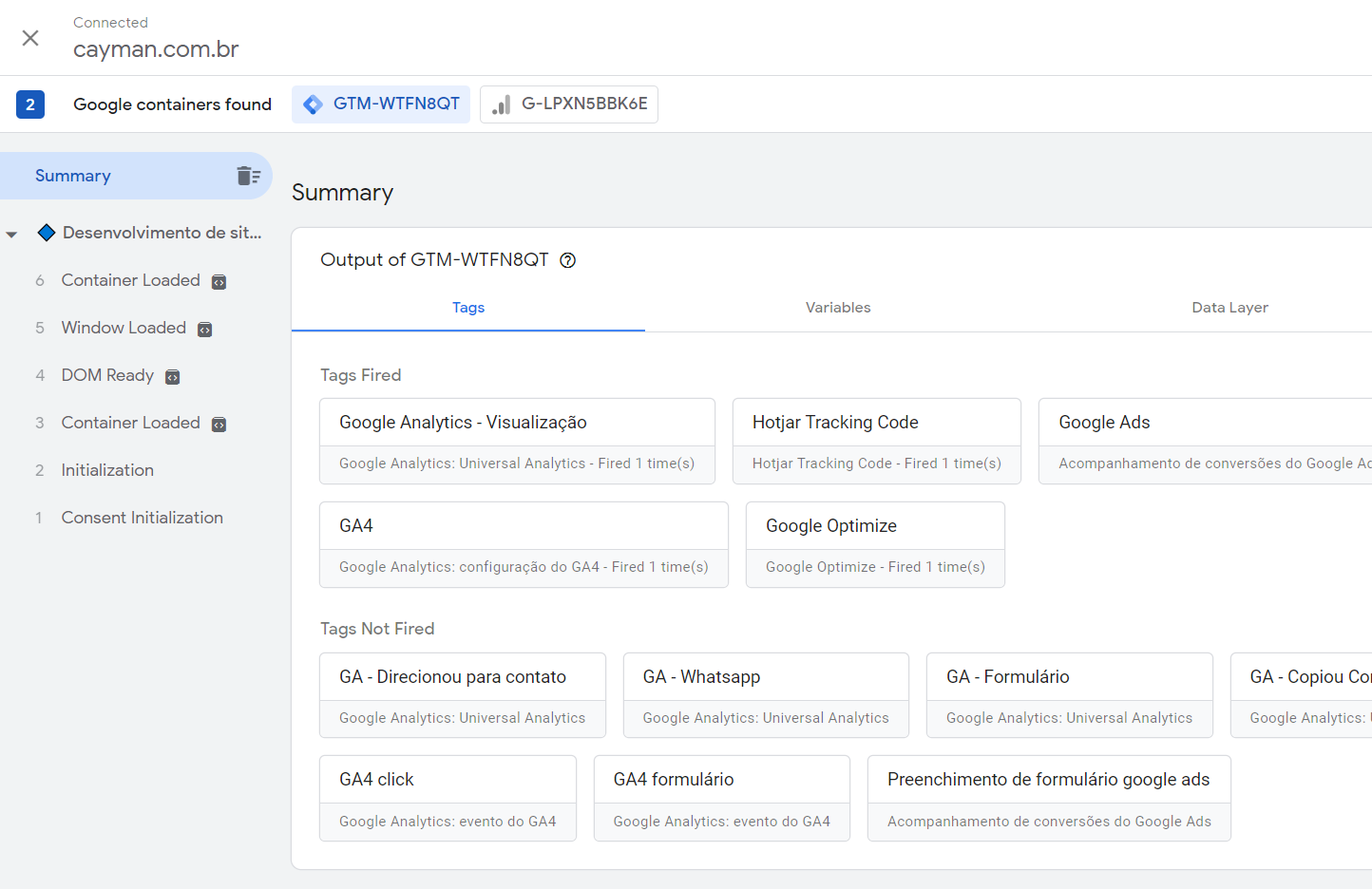The image size is (1372, 889).
Task: Click the Connected status text
Action: [x=111, y=23]
